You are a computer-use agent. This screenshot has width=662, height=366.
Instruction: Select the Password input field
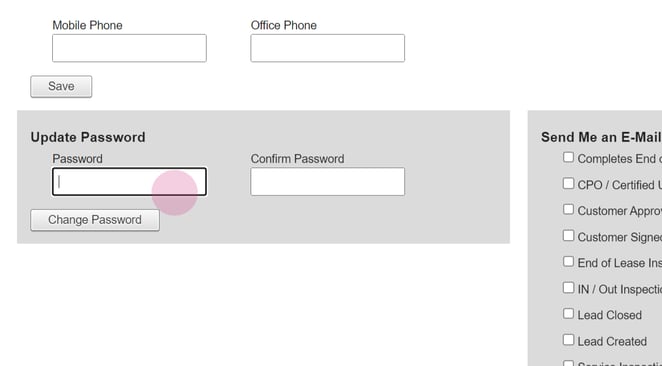click(x=129, y=182)
